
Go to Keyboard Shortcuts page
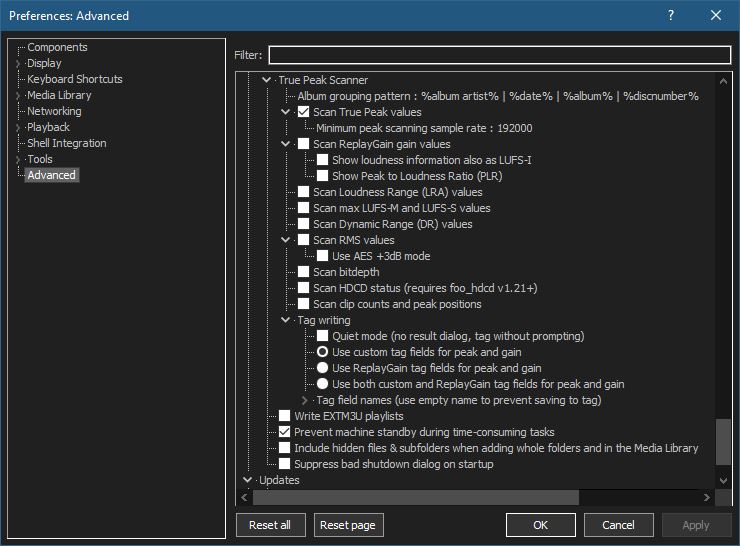coord(74,79)
